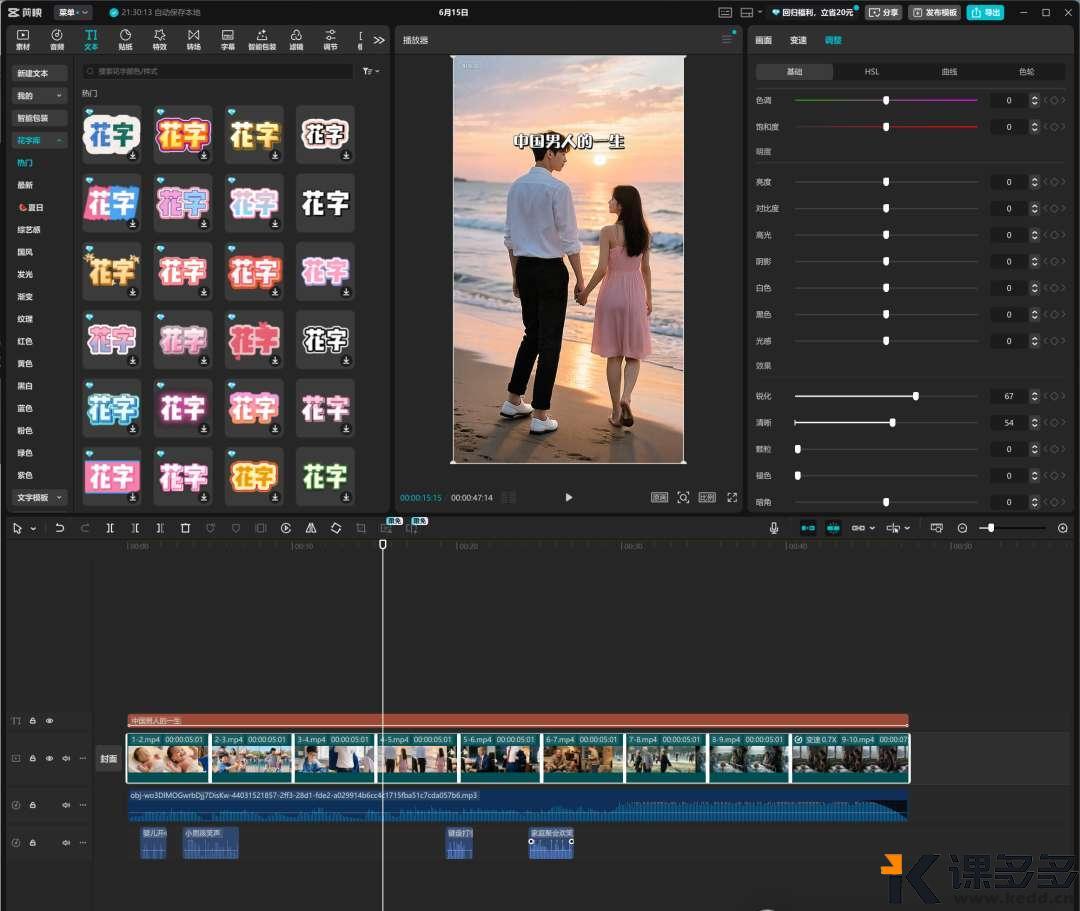Click the undo arrow in timeline toolbar
This screenshot has height=911, width=1080.
click(x=60, y=528)
